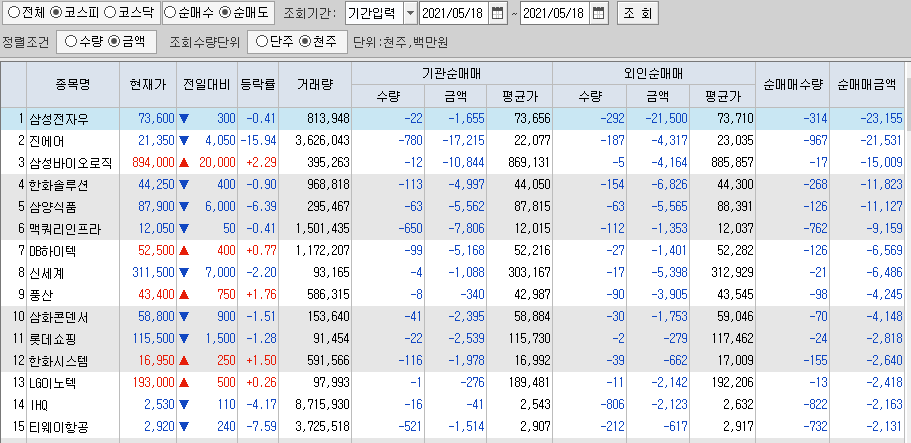
Task: Select the 삼성바이오로직 stock name
Action: click(70, 163)
